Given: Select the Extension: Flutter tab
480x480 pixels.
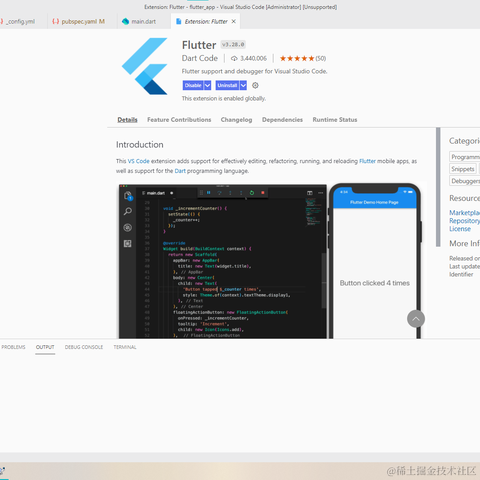Looking at the screenshot, I should point(206,21).
